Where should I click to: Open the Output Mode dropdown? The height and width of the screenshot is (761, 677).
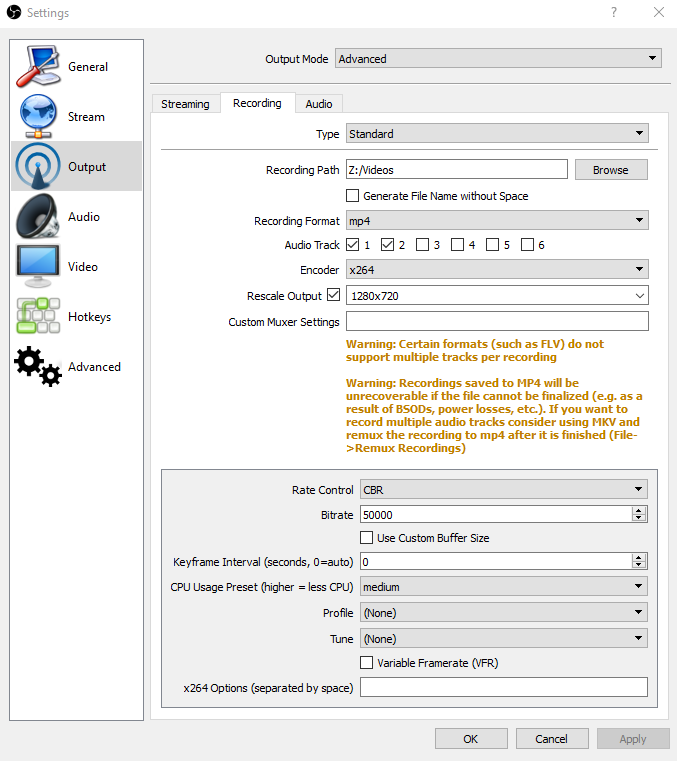(x=498, y=59)
